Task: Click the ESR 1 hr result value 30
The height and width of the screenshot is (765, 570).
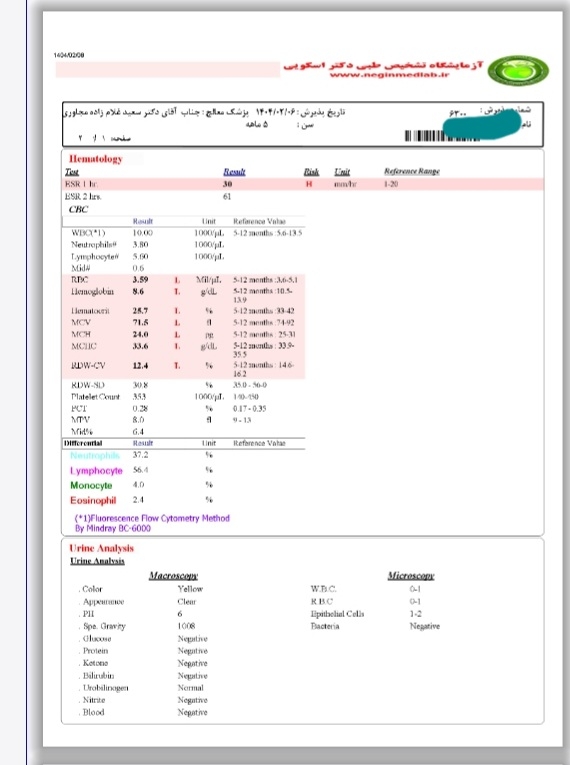Action: coord(227,184)
